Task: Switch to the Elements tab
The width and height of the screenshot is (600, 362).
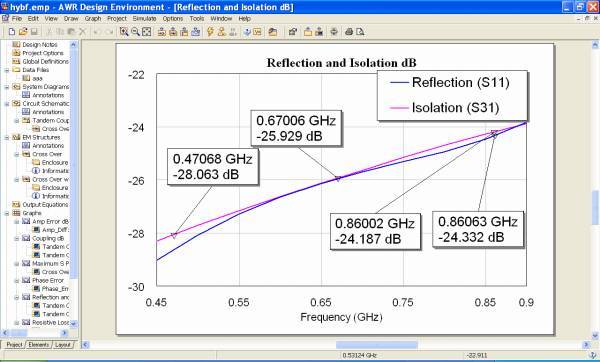Action: pos(39,345)
